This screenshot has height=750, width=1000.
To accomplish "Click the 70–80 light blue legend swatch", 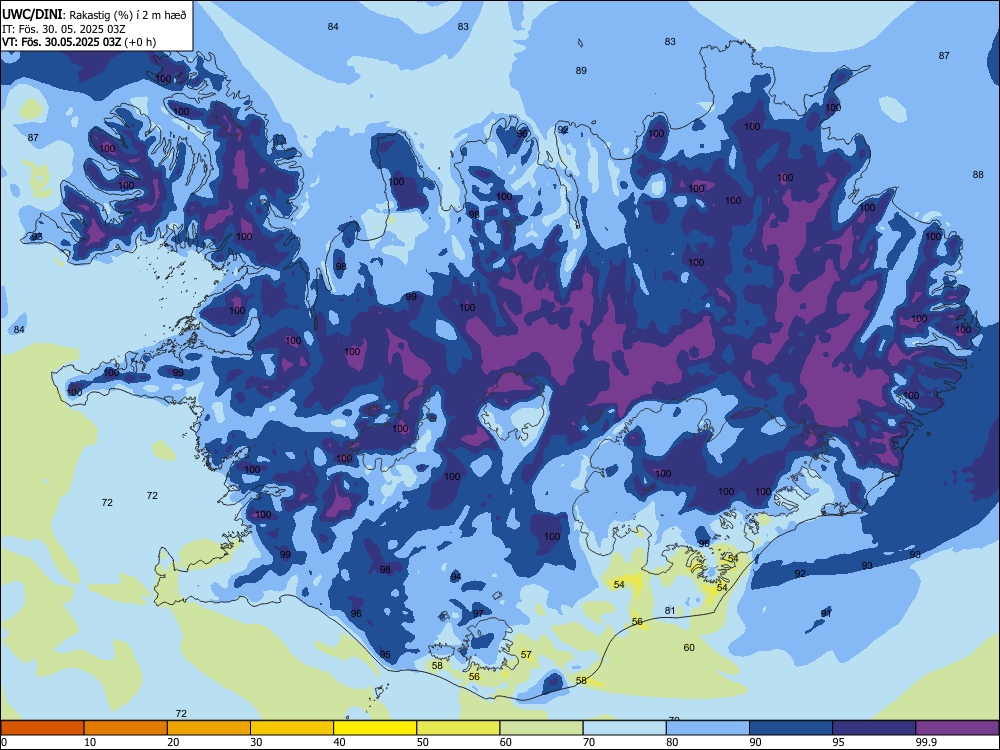I will click(624, 728).
